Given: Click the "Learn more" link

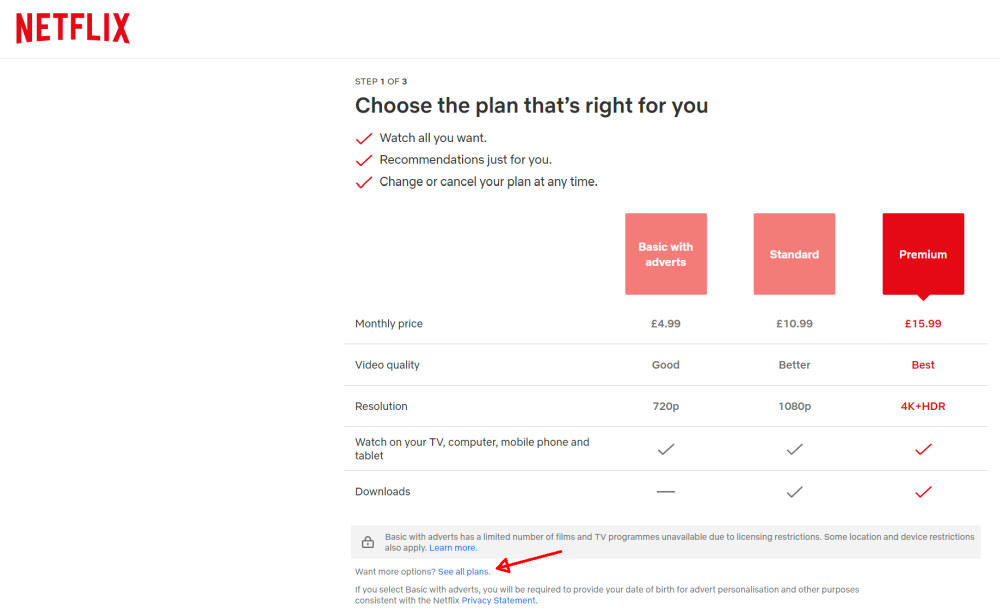Looking at the screenshot, I should (x=452, y=547).
